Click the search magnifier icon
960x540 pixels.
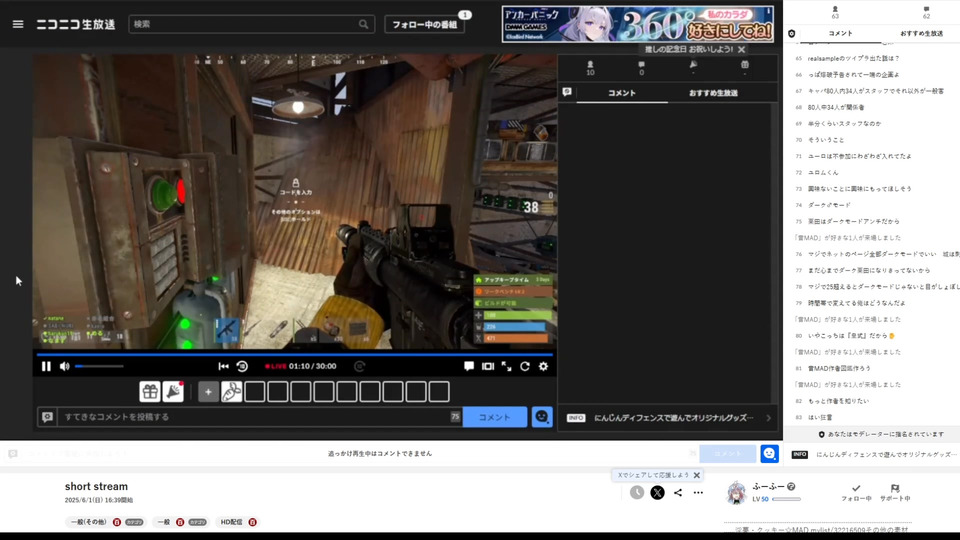point(364,24)
